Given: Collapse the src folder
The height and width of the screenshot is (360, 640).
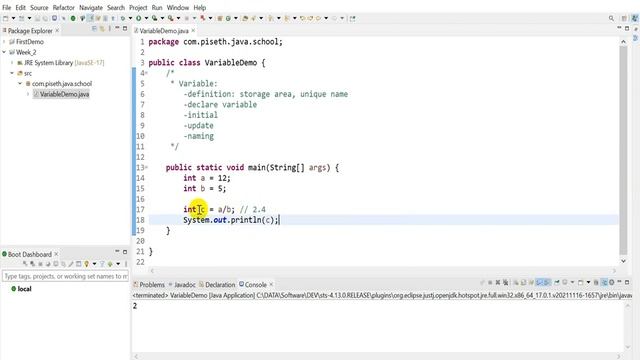Looking at the screenshot, I should [12, 73].
